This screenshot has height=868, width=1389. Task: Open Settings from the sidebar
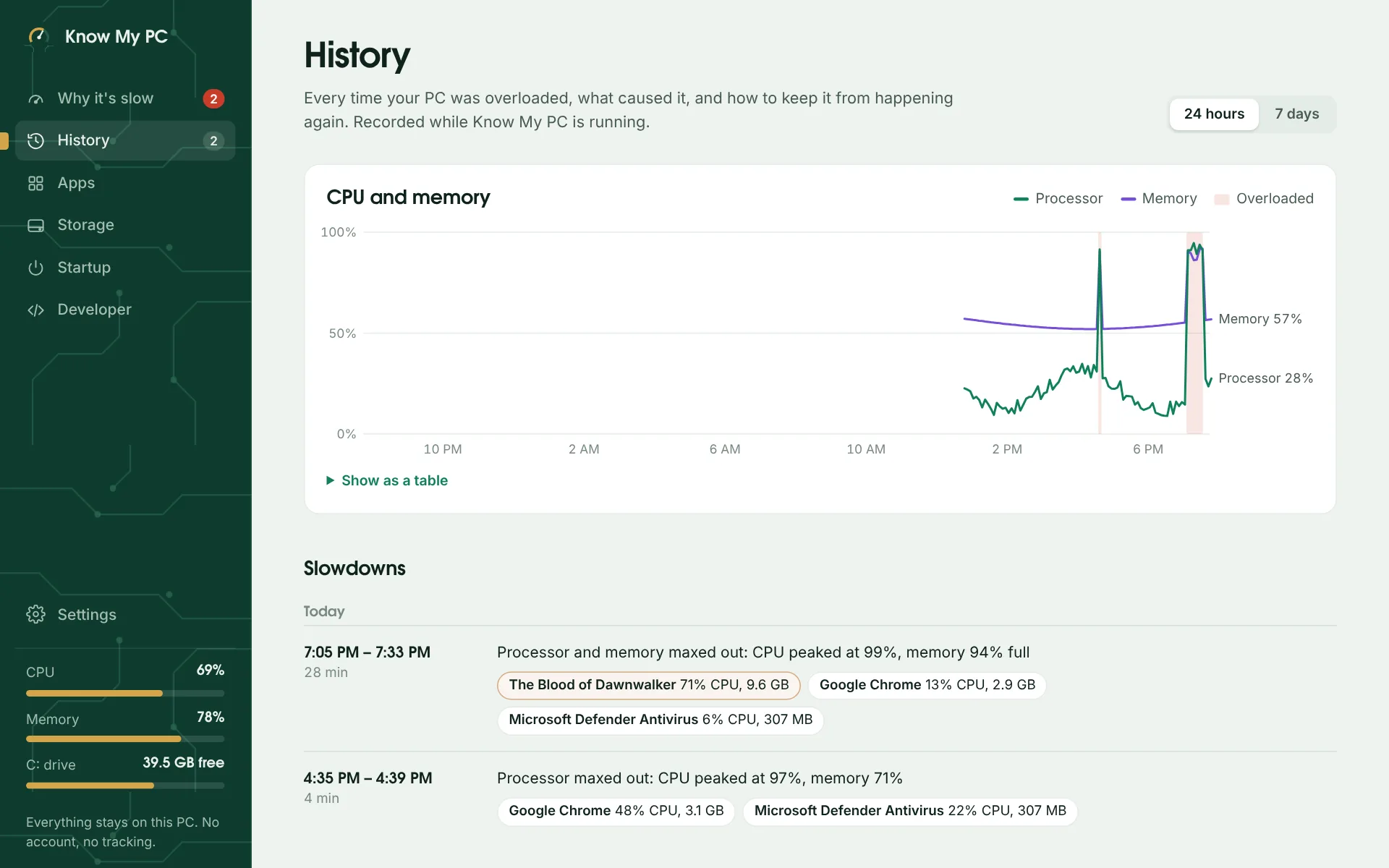click(125, 615)
